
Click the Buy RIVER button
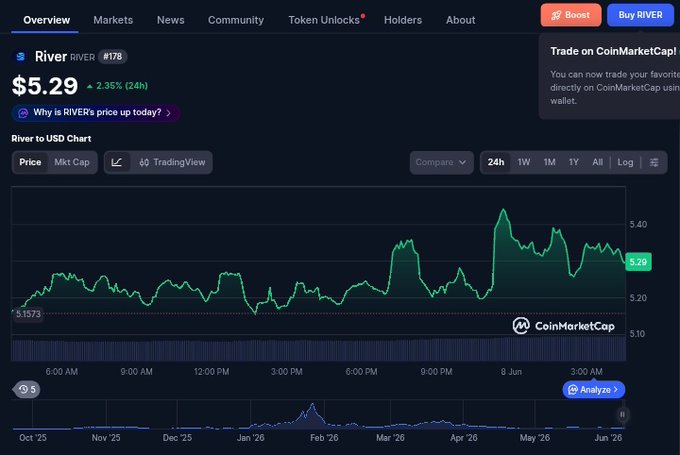pyautogui.click(x=640, y=15)
